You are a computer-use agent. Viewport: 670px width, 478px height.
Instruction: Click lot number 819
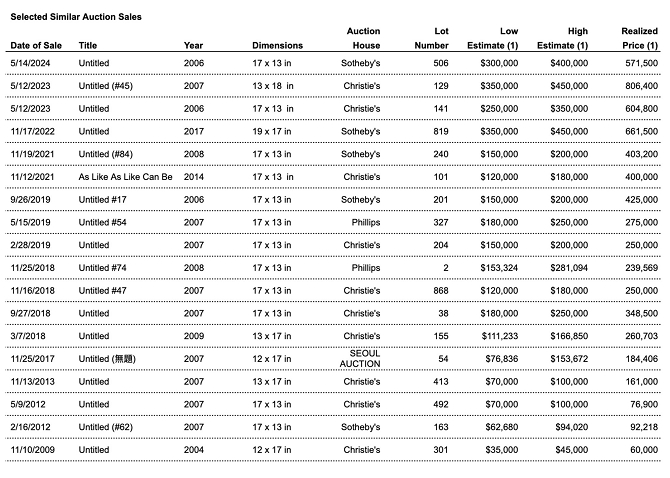440,131
